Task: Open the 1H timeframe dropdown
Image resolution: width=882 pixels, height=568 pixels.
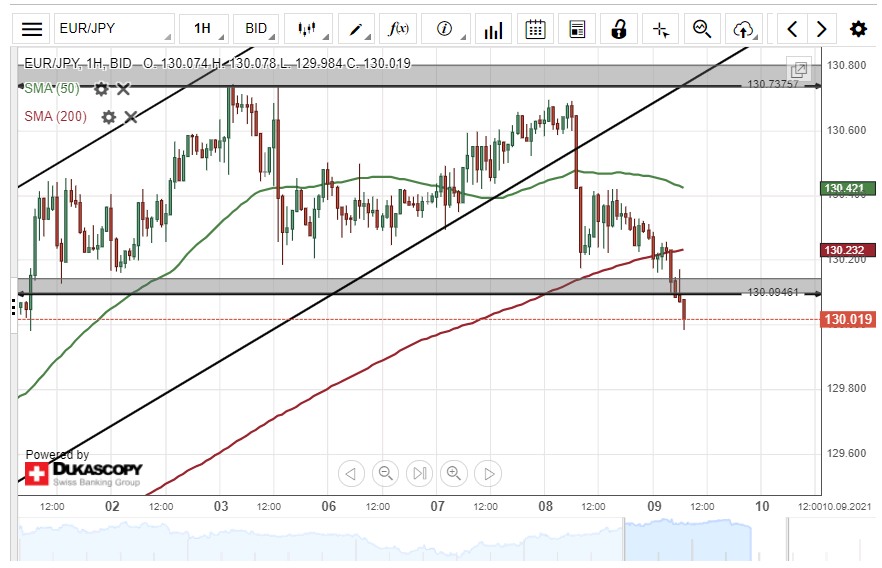Action: [204, 29]
